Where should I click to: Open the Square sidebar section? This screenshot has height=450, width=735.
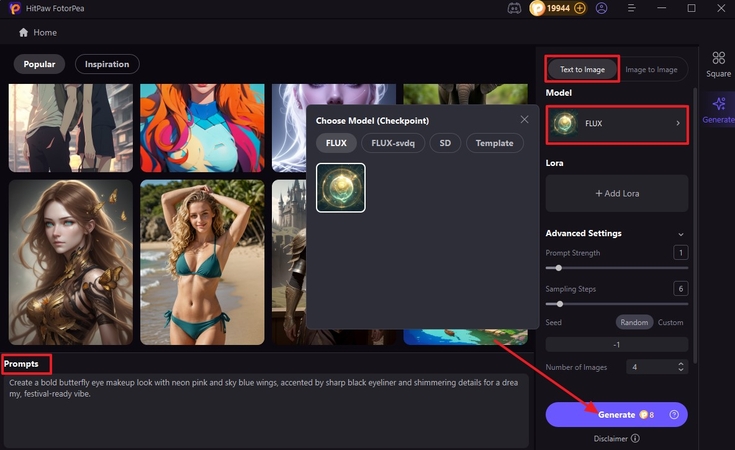(718, 65)
